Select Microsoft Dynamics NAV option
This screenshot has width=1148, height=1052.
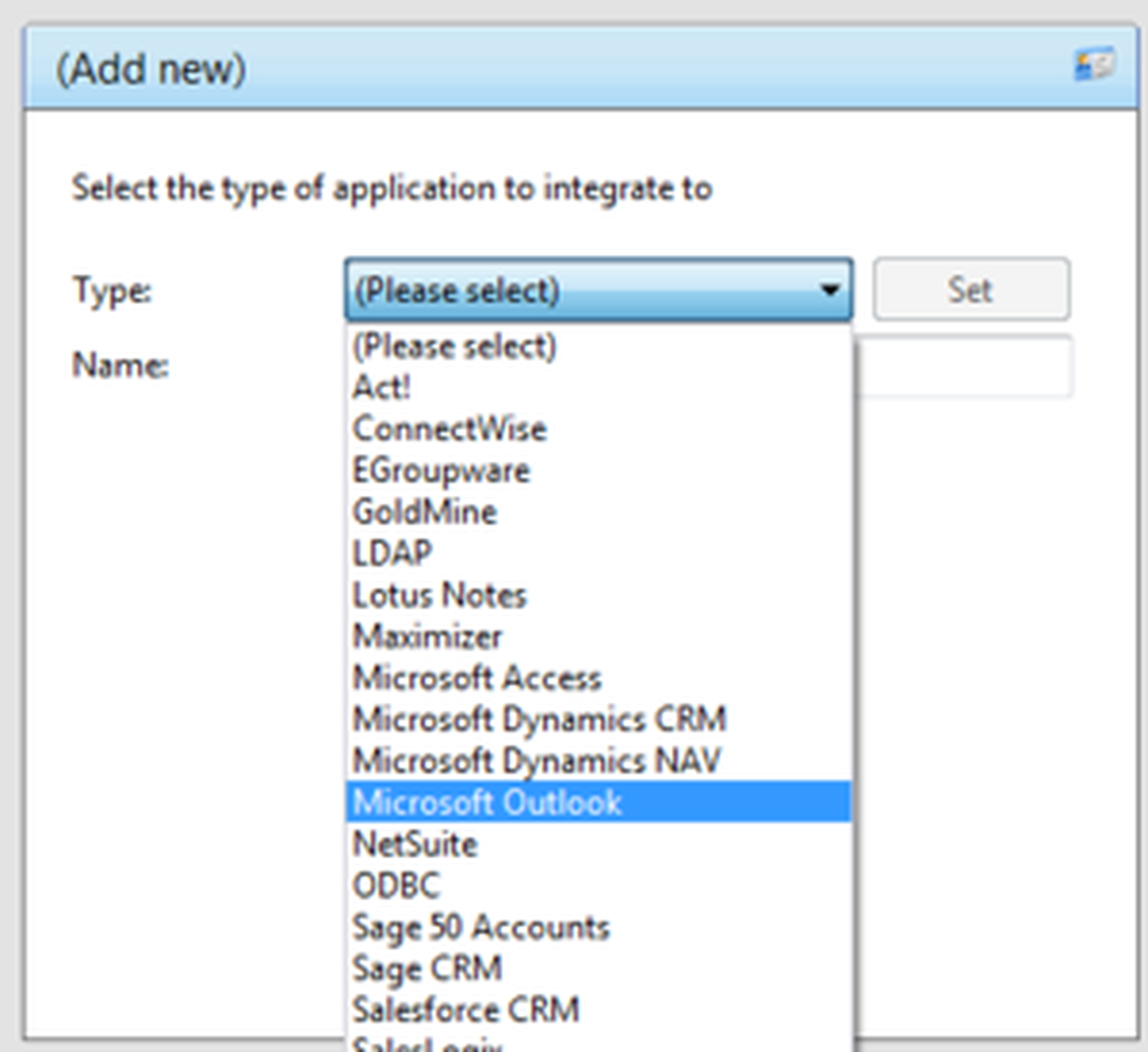(x=537, y=760)
